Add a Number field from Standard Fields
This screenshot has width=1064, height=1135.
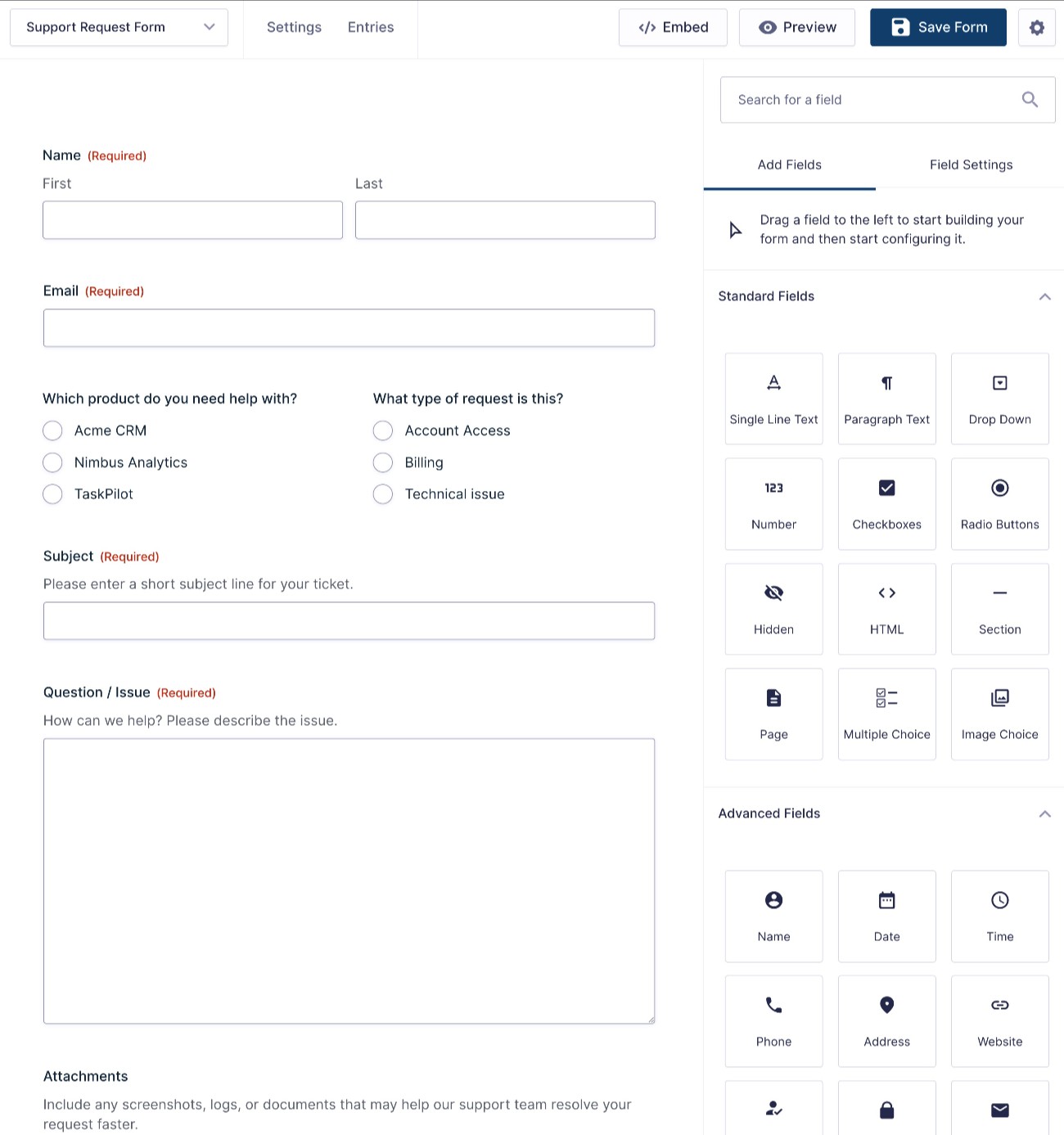(773, 503)
